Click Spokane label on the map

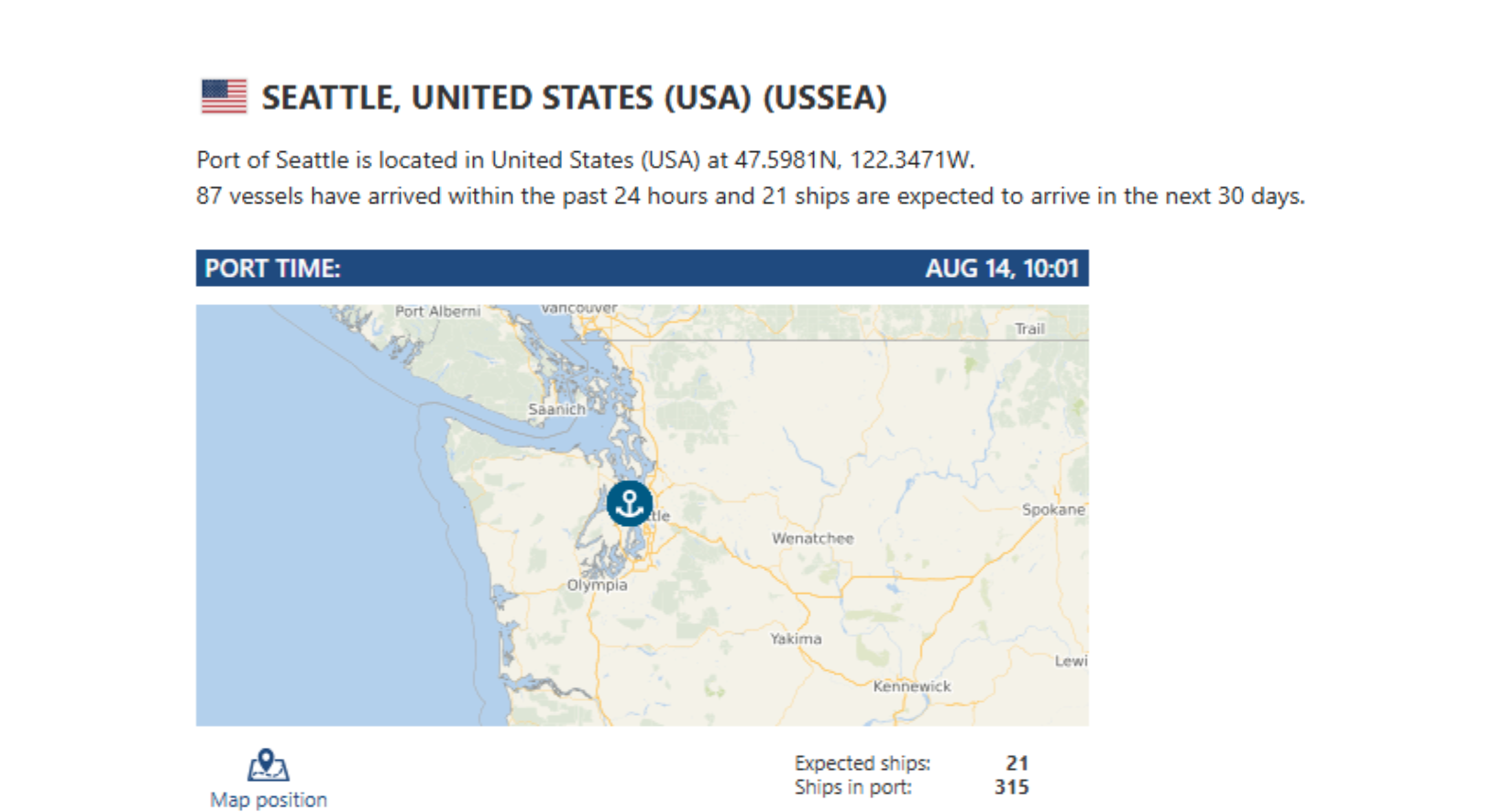coord(1053,510)
